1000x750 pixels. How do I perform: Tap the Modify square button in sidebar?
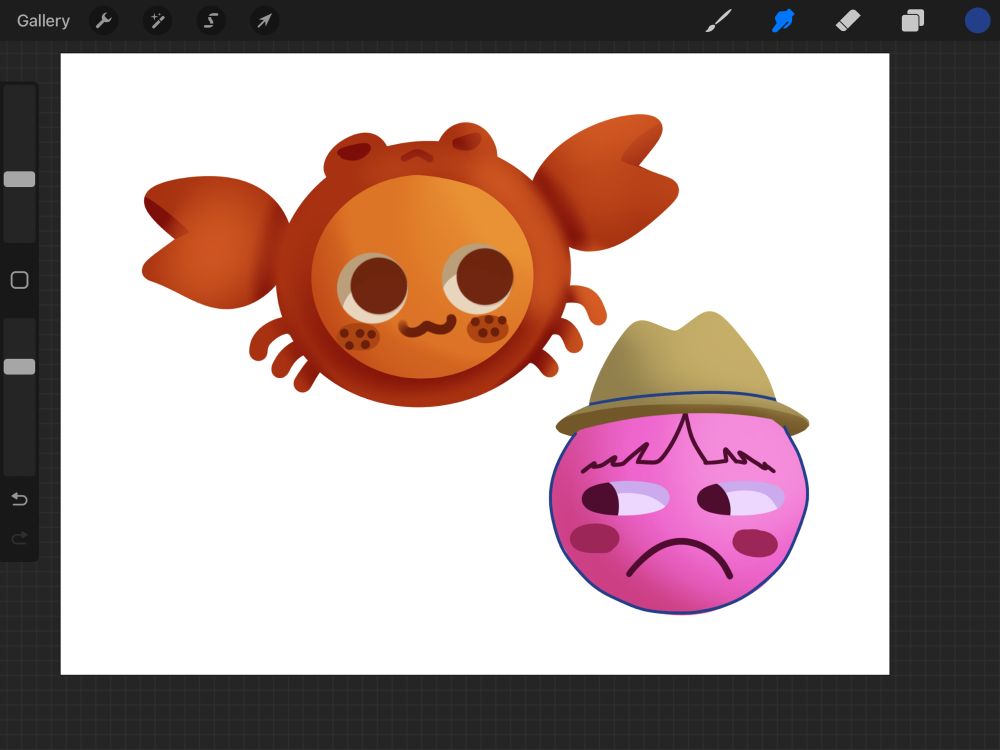click(20, 280)
